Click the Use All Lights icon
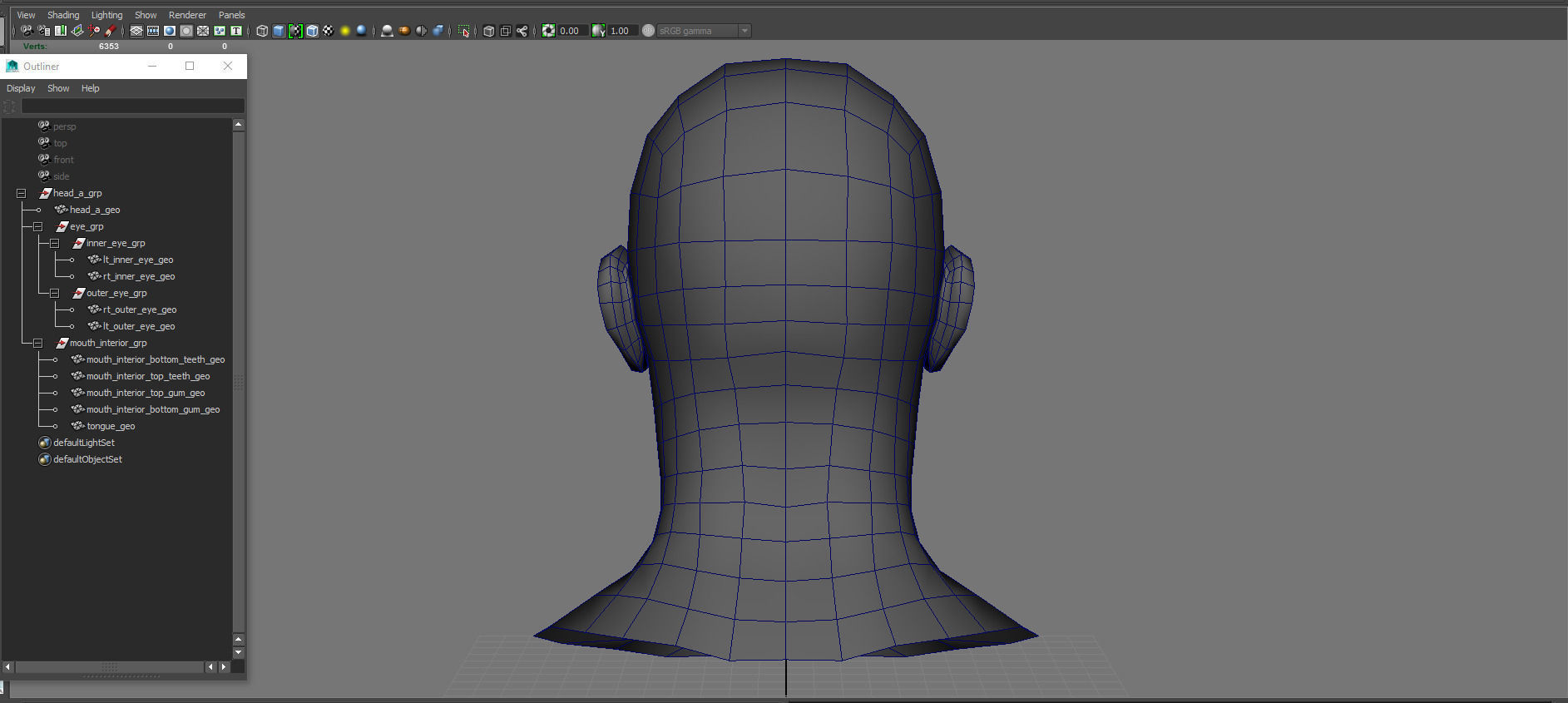 (x=345, y=31)
